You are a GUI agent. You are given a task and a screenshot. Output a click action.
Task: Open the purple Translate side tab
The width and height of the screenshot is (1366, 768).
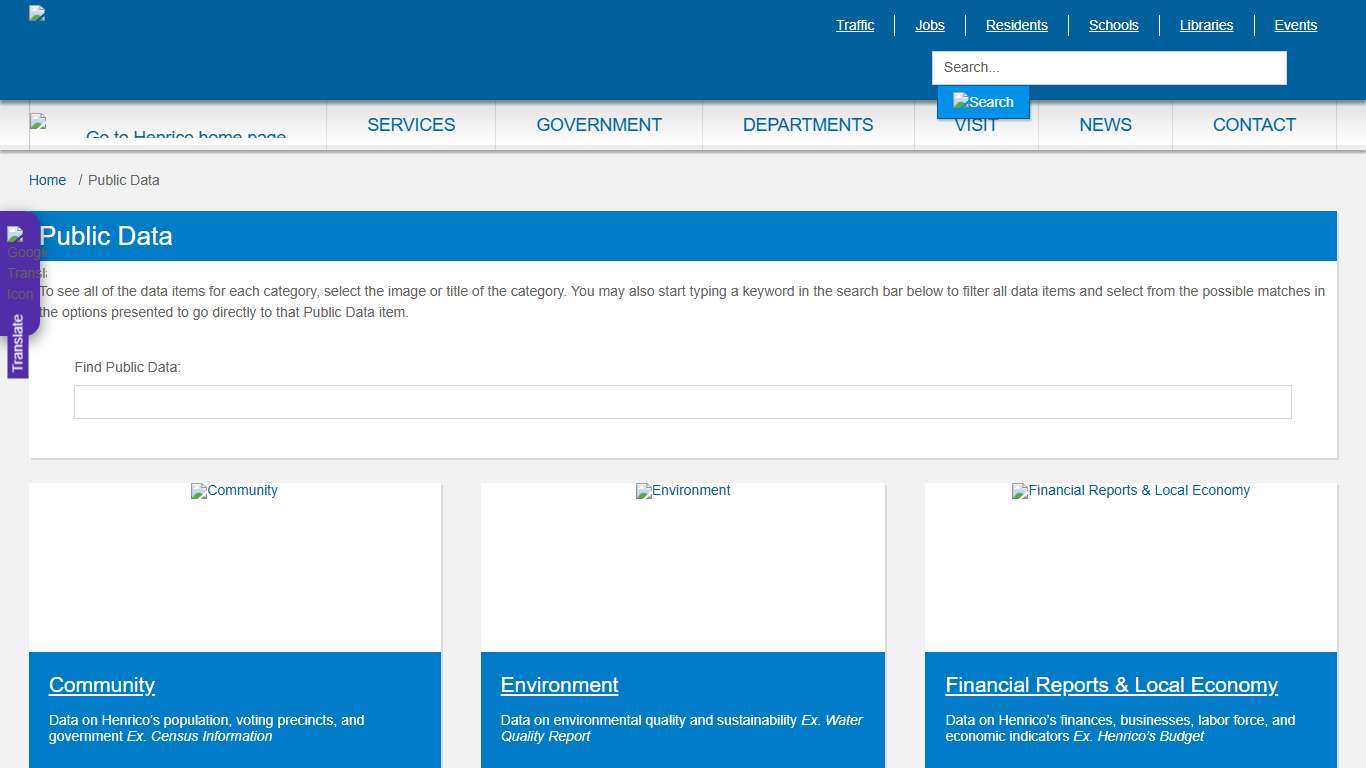19,340
